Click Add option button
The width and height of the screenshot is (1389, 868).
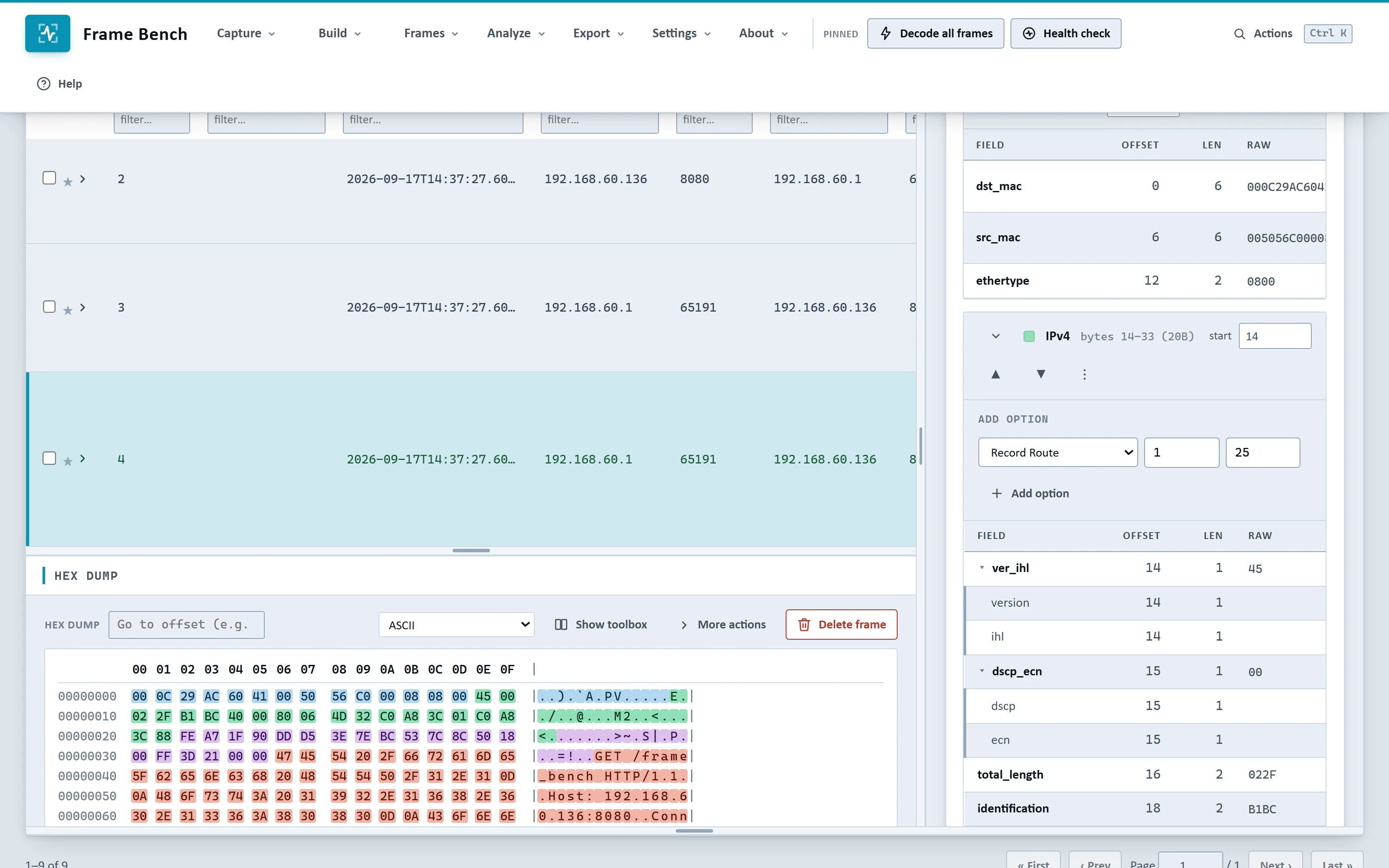coord(1030,493)
